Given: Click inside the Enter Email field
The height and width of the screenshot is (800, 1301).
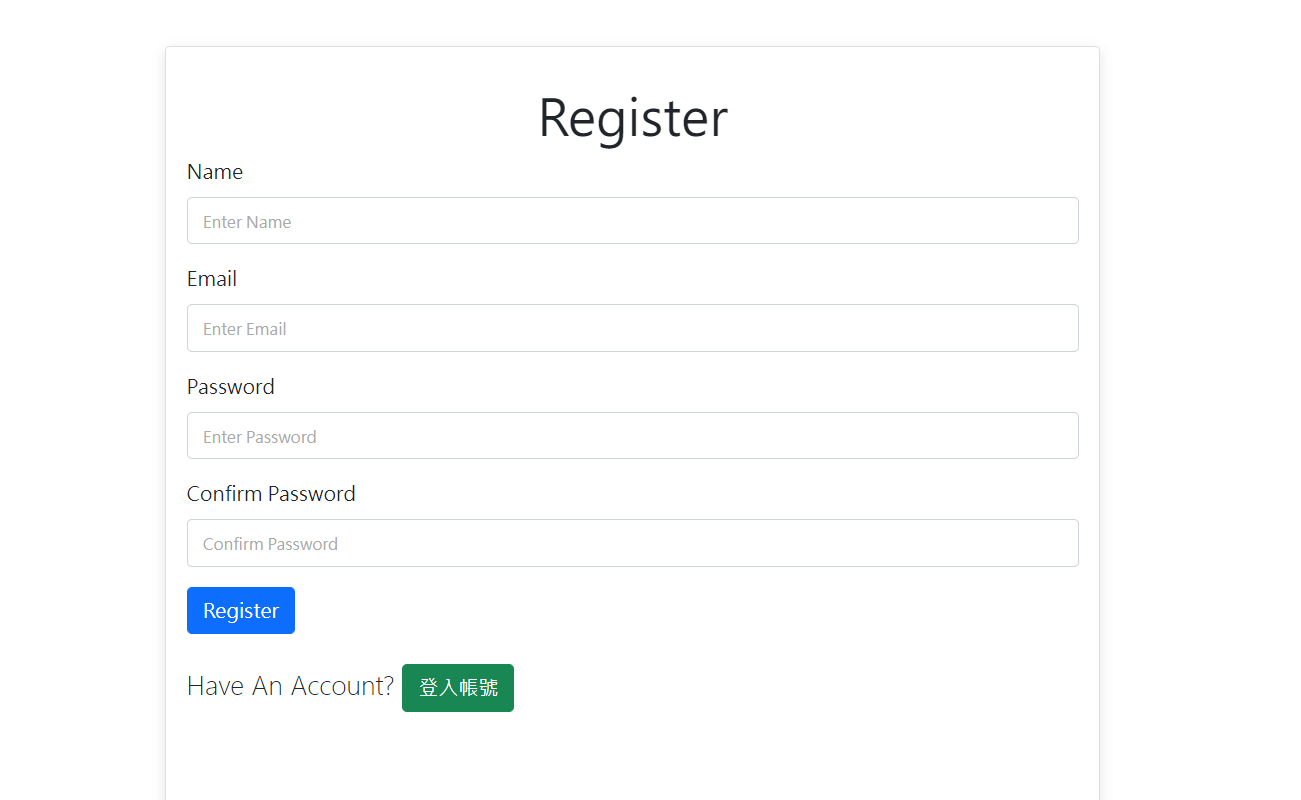Looking at the screenshot, I should [x=633, y=328].
